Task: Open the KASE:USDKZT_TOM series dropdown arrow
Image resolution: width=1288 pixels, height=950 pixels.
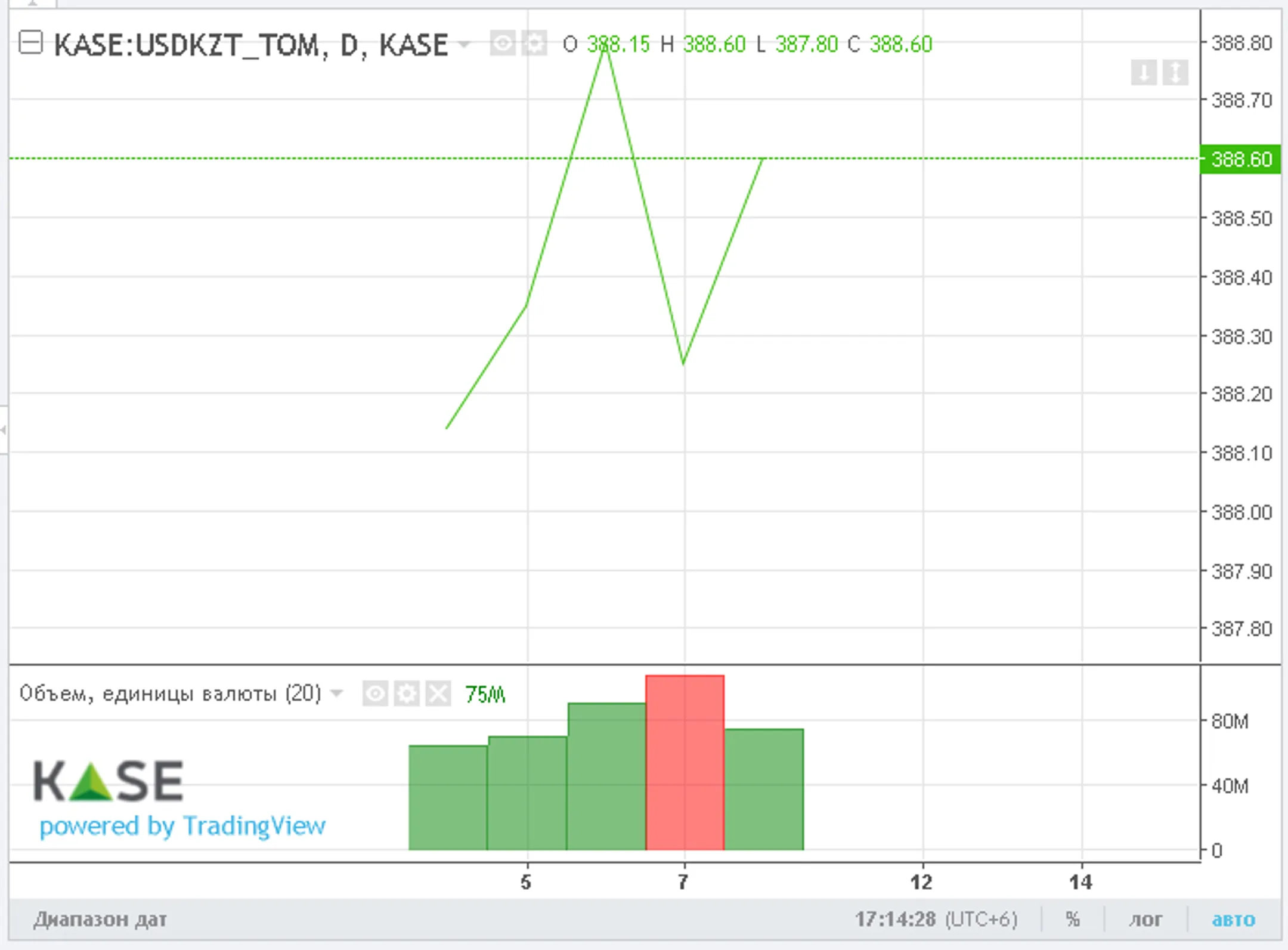Action: tap(464, 44)
